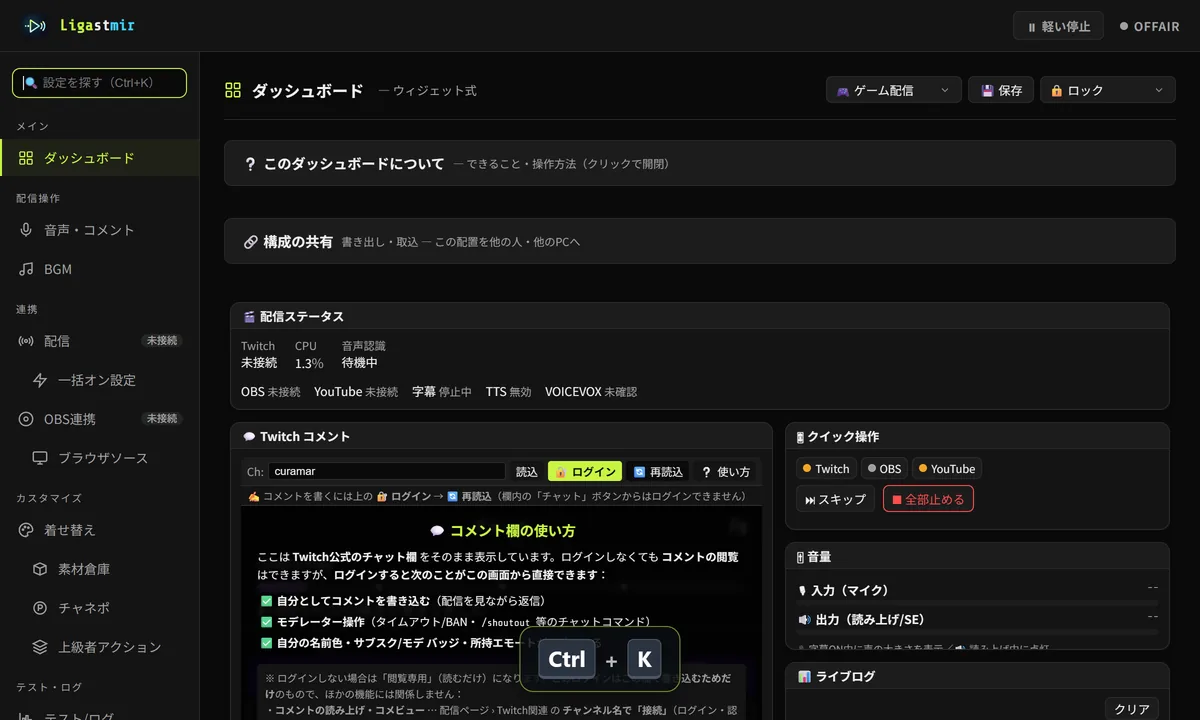This screenshot has height=720, width=1200.
Task: Click the Ligastmir logo icon
Action: tap(34, 26)
